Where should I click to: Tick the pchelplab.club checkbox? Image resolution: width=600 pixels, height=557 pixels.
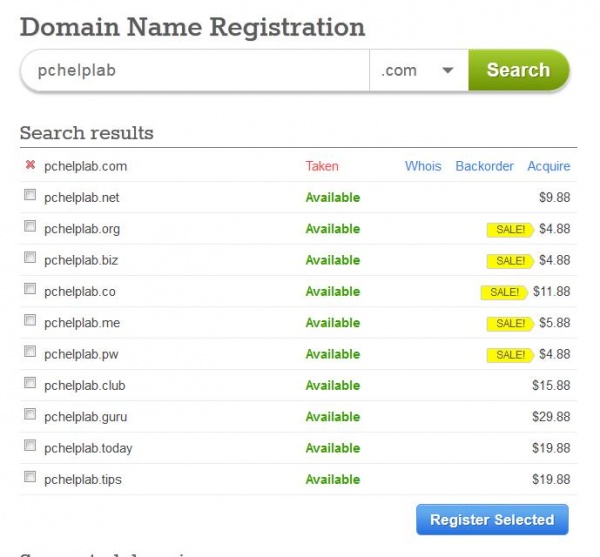pos(30,385)
